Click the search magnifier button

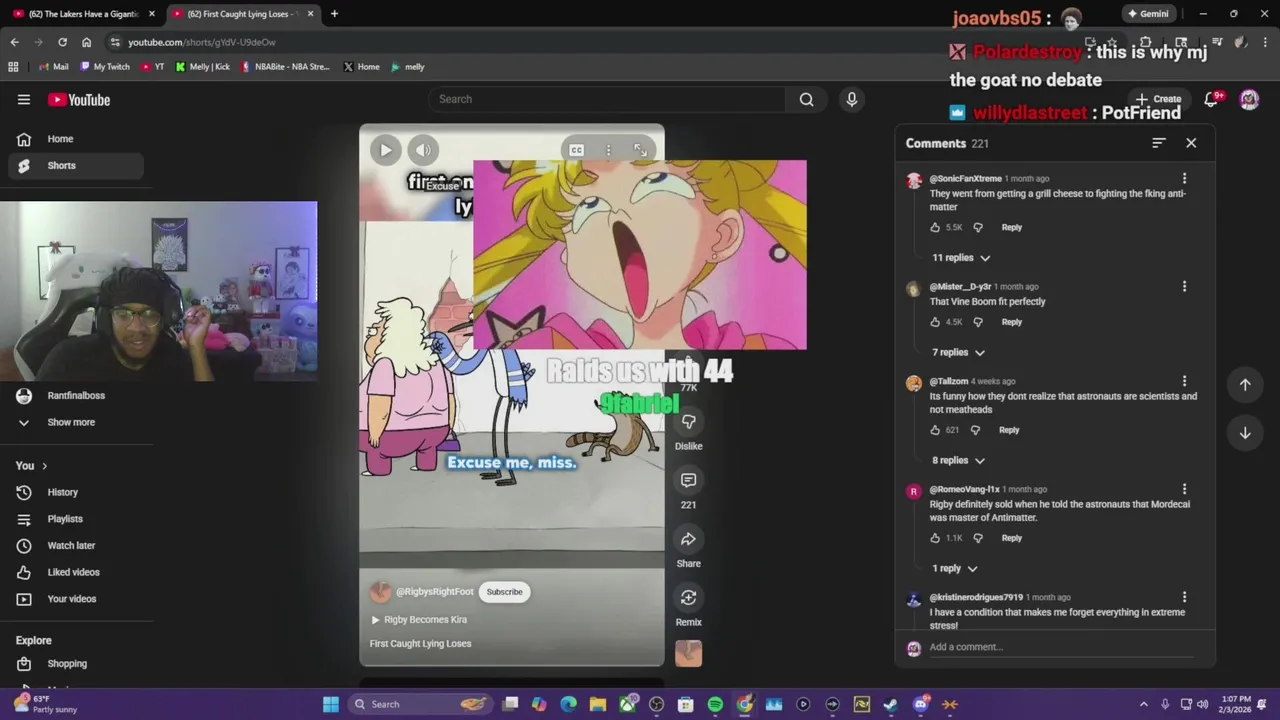point(806,99)
